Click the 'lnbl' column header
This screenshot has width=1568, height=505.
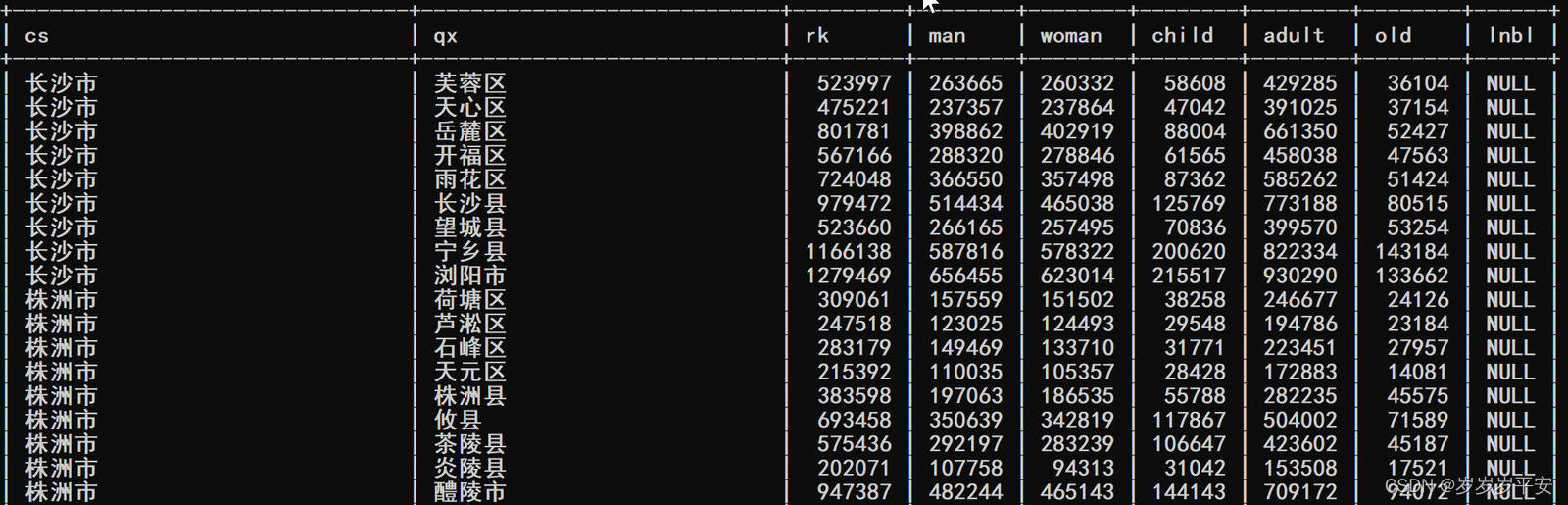(1511, 35)
